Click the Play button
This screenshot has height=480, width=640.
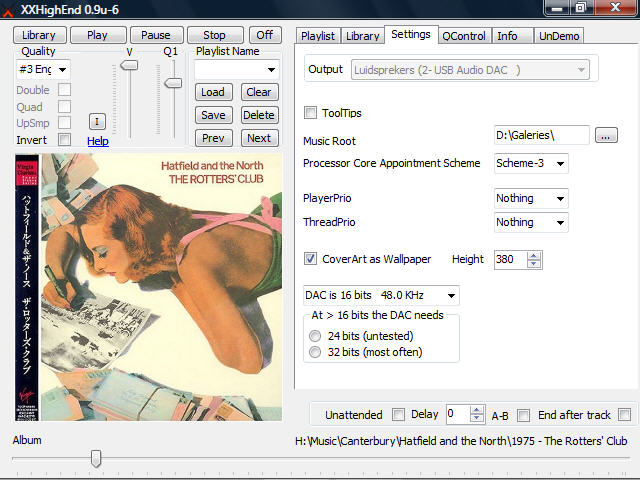(98, 35)
